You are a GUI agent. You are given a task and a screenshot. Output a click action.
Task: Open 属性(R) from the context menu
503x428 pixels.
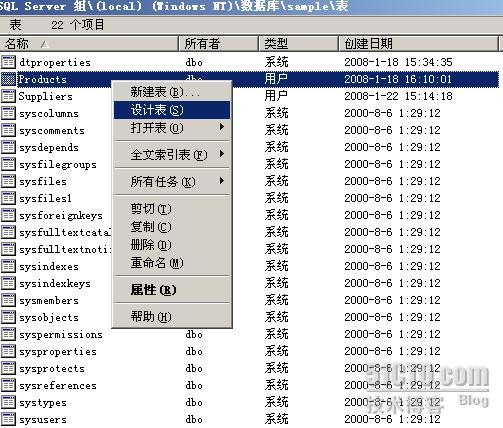[x=172, y=290]
